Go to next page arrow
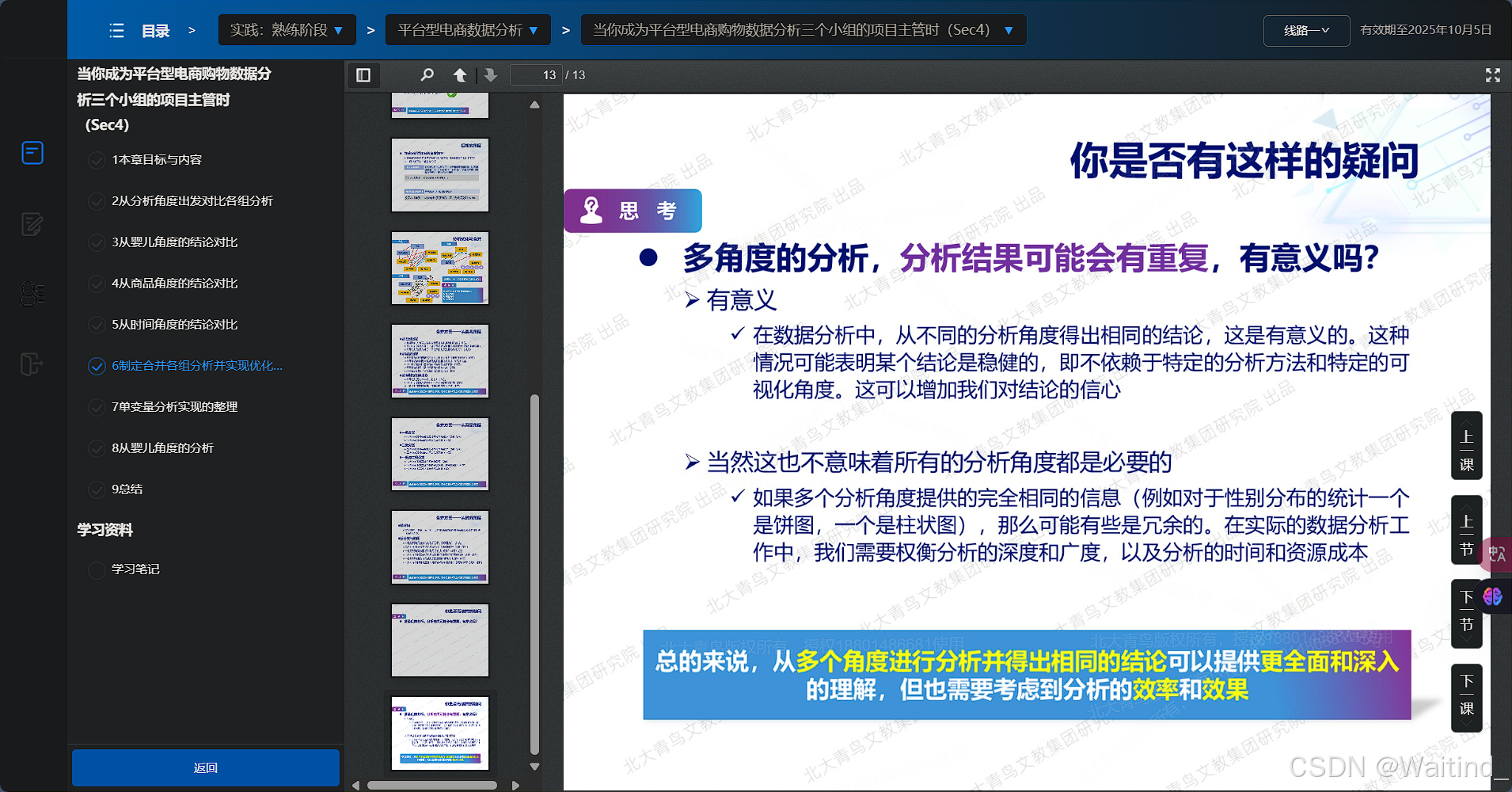 (491, 75)
